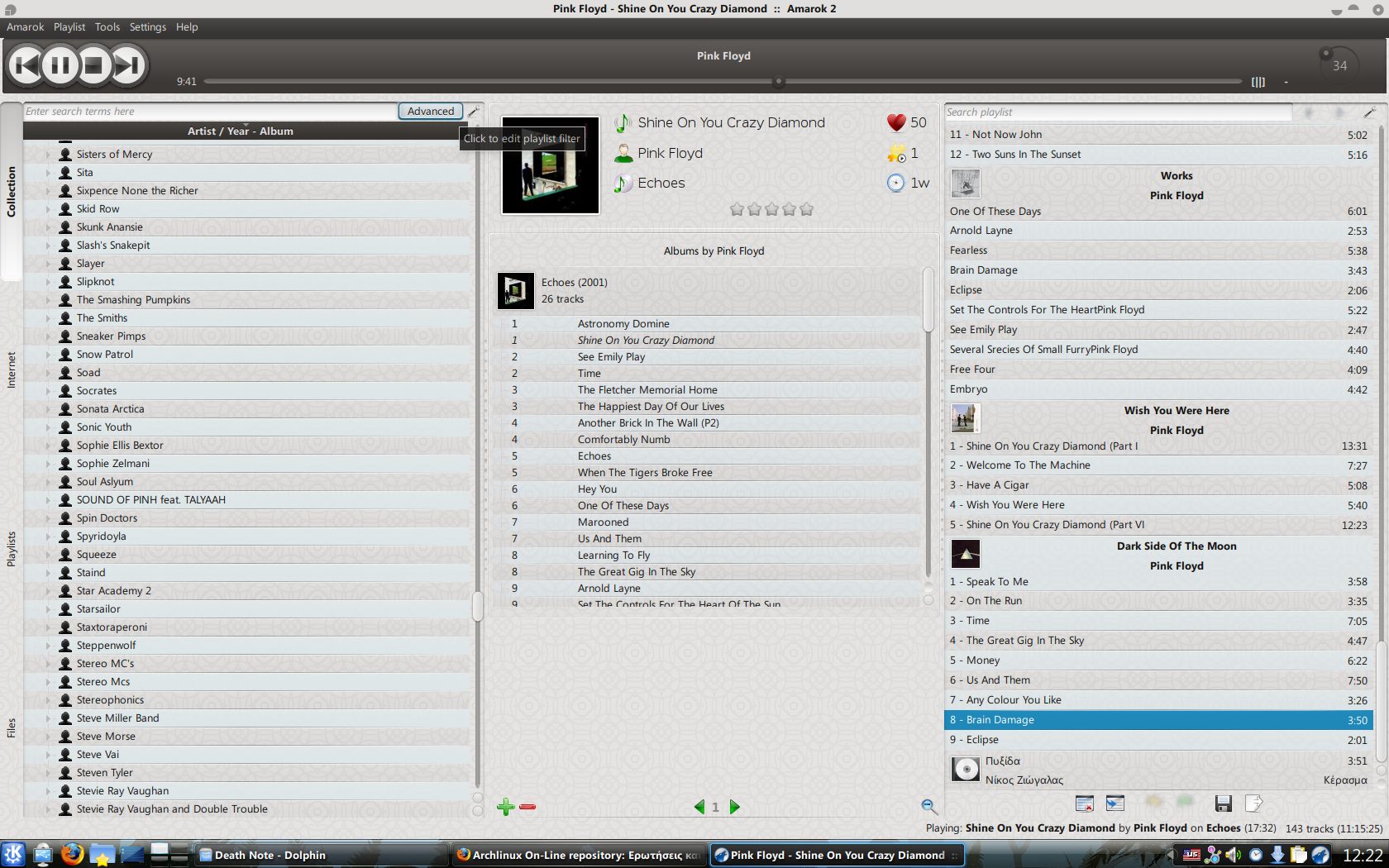
Task: Open the collection filter wrench icon
Action: point(474,111)
